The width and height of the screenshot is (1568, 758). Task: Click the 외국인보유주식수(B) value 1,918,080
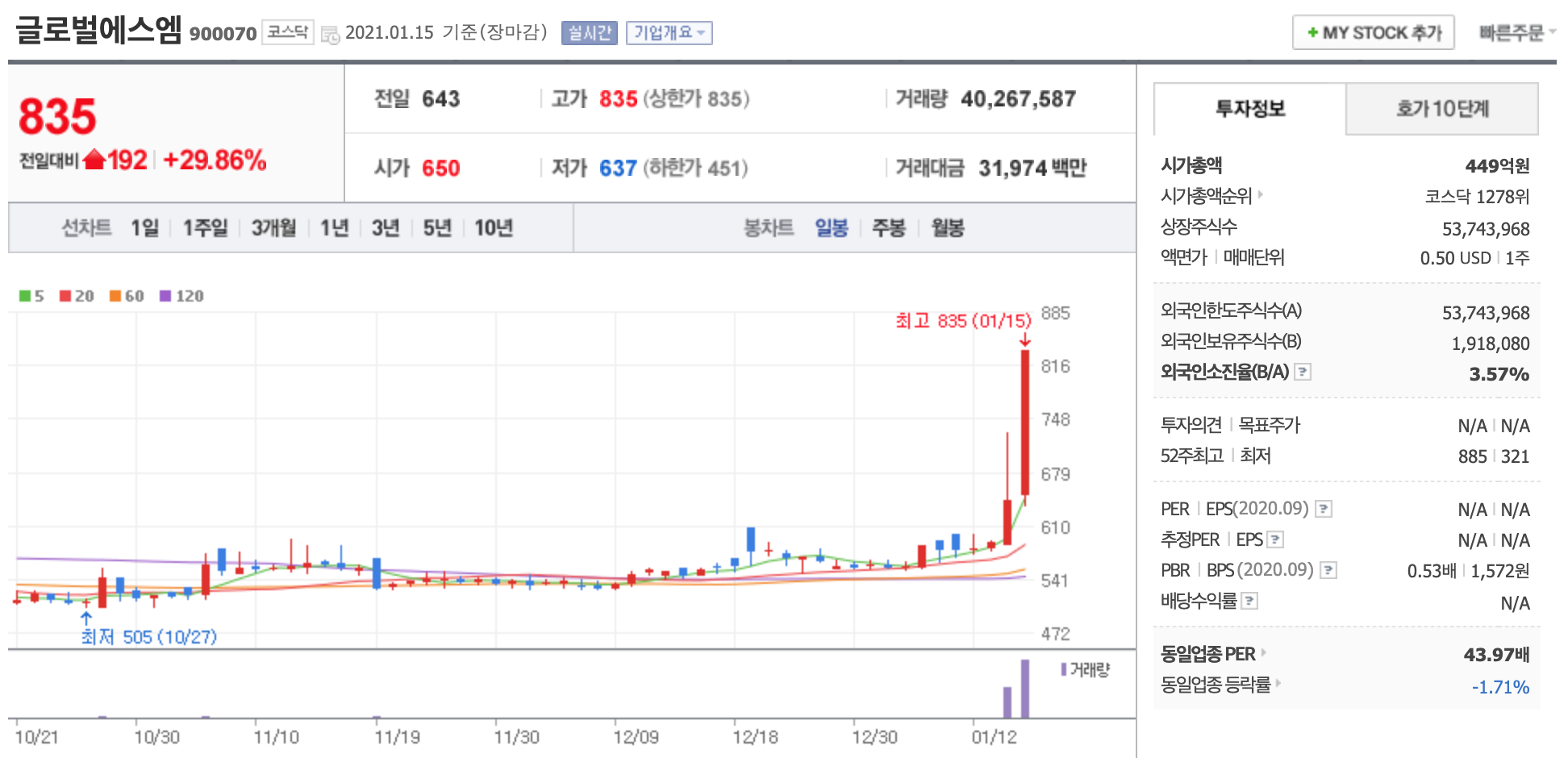1491,344
